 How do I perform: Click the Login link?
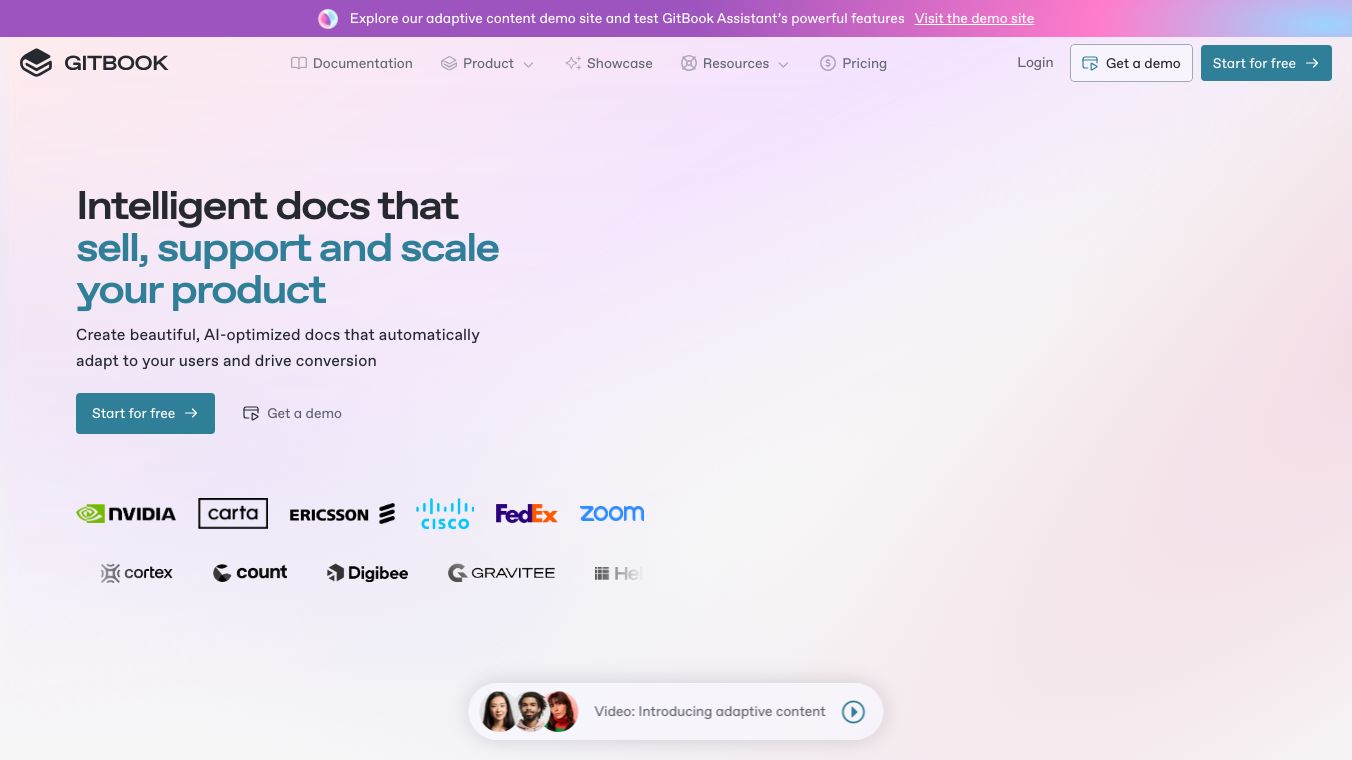click(1035, 62)
